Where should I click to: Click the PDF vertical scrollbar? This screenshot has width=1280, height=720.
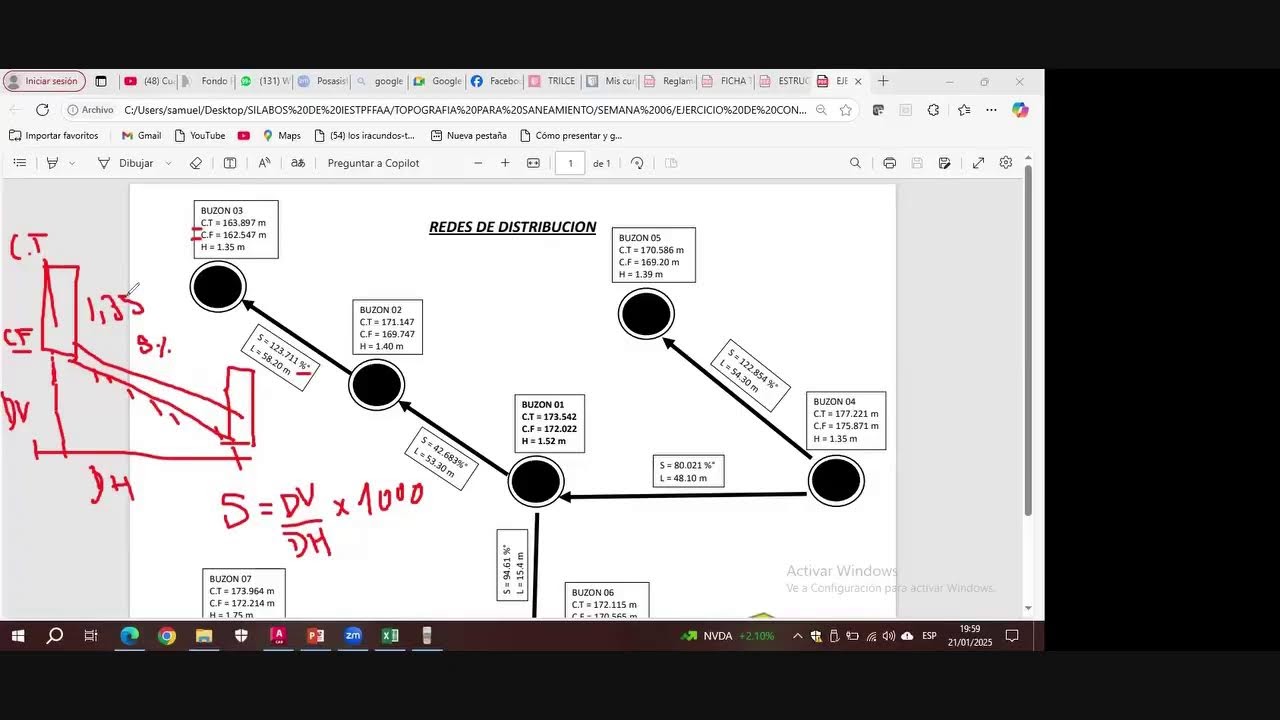(1028, 340)
